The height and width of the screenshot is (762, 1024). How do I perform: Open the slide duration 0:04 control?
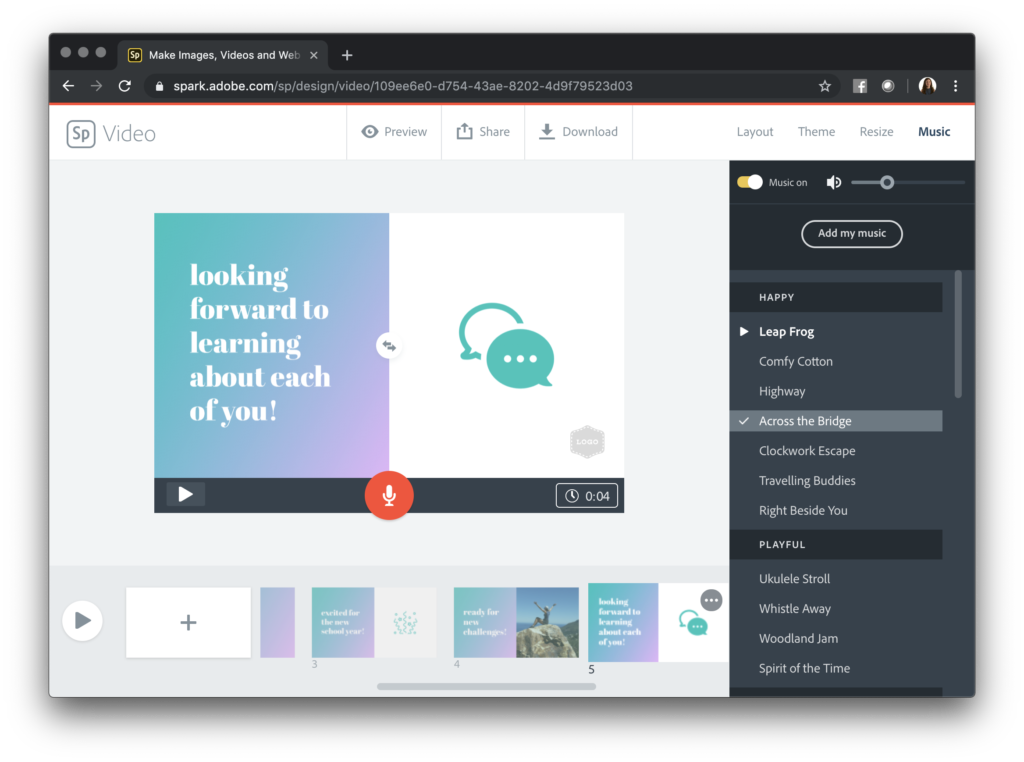click(587, 496)
